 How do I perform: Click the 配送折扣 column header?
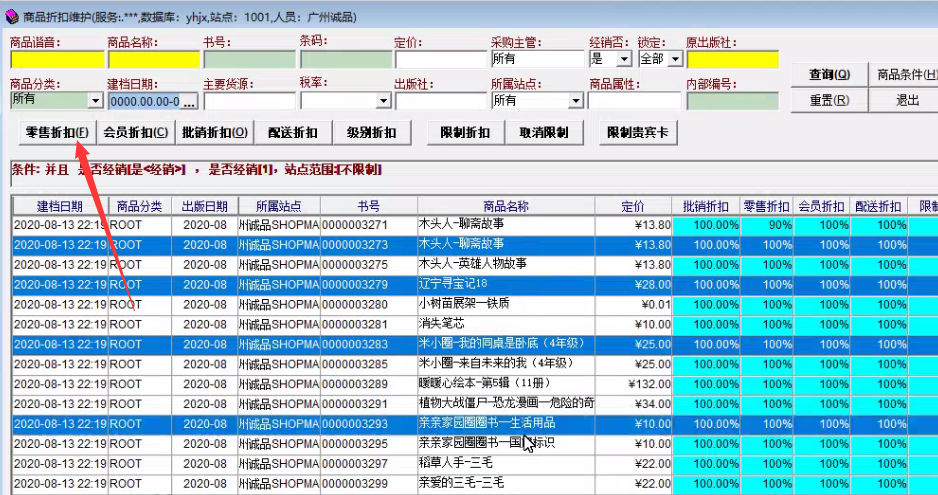point(878,206)
